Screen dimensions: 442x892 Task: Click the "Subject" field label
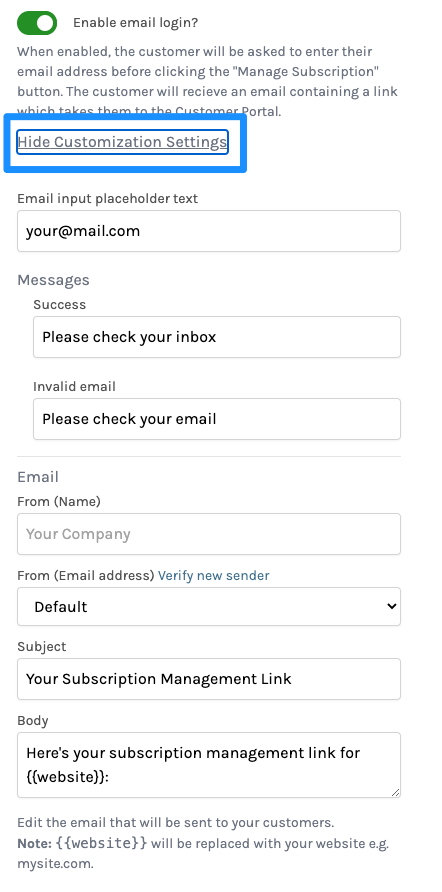point(42,646)
